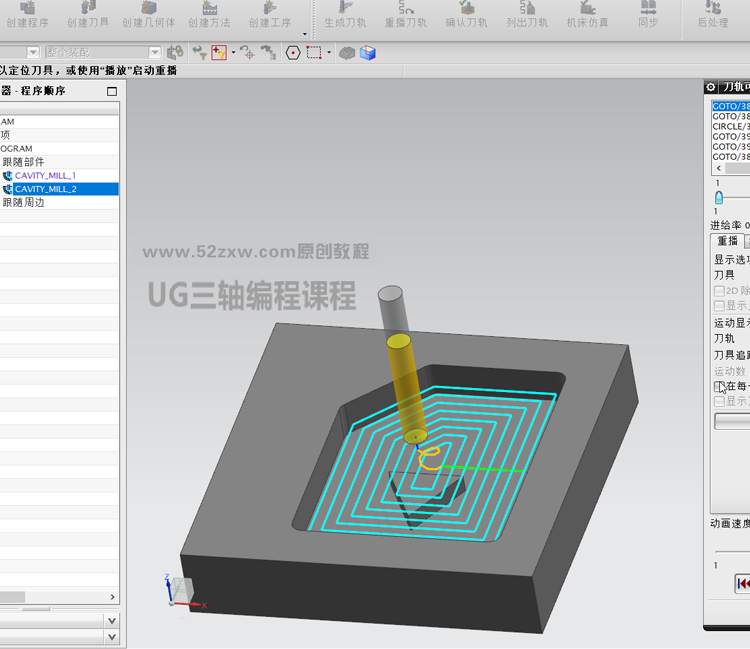The height and width of the screenshot is (649, 750).
Task: Click the CAVITY_MILL_1 operation icon
Action: pyautogui.click(x=7, y=176)
